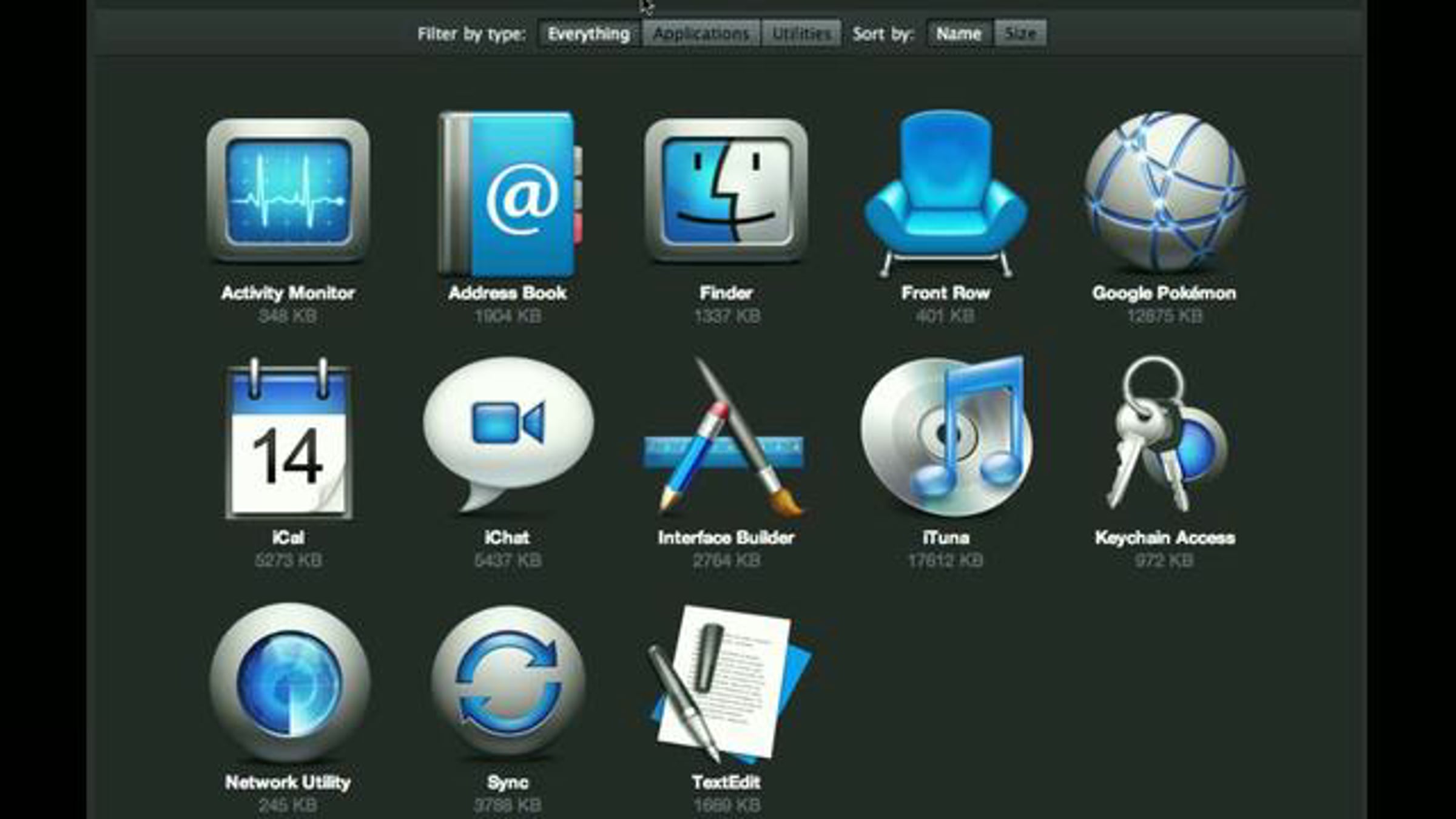This screenshot has height=819, width=1456.
Task: Show only Applications in the filter
Action: click(701, 33)
